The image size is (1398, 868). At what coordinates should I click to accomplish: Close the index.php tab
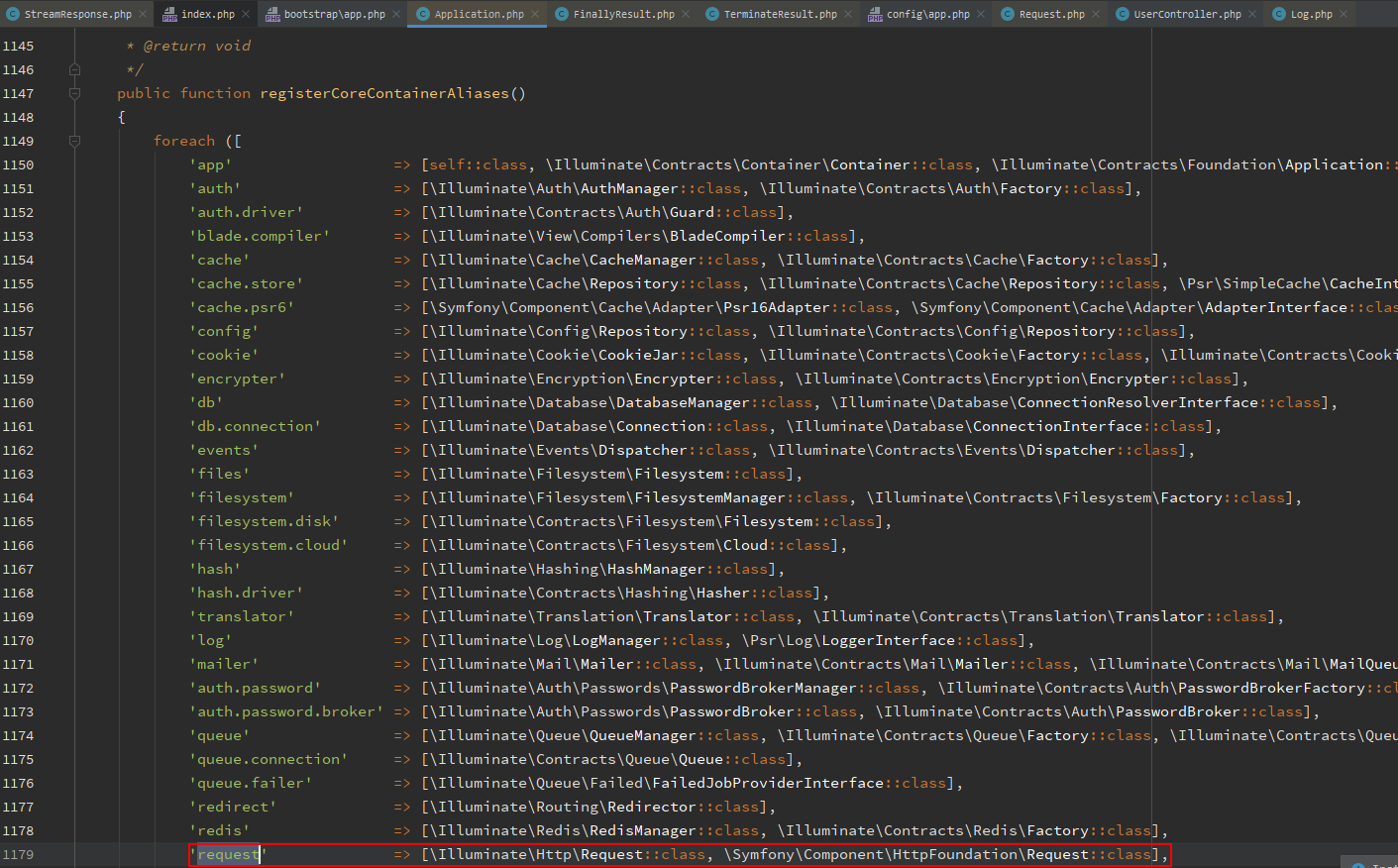[x=246, y=14]
